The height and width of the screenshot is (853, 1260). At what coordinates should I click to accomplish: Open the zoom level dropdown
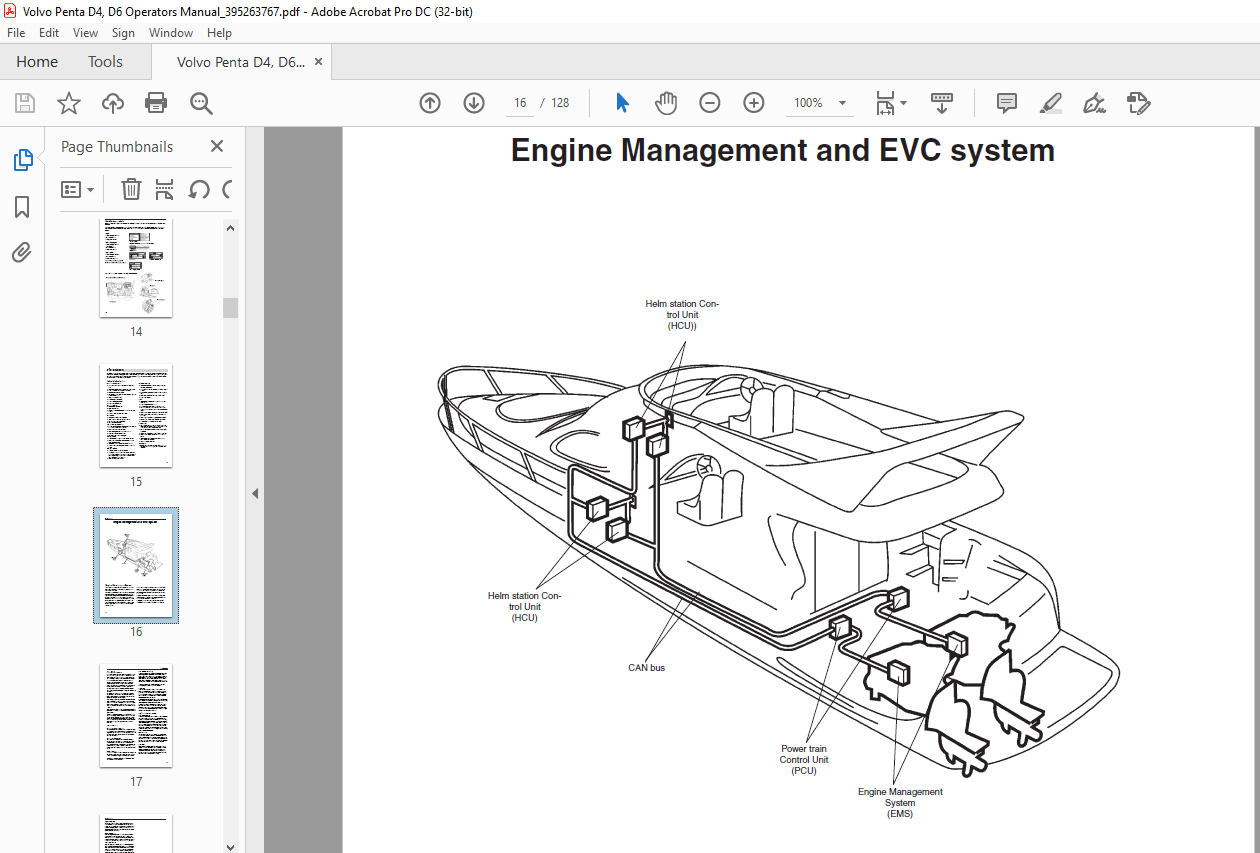842,103
